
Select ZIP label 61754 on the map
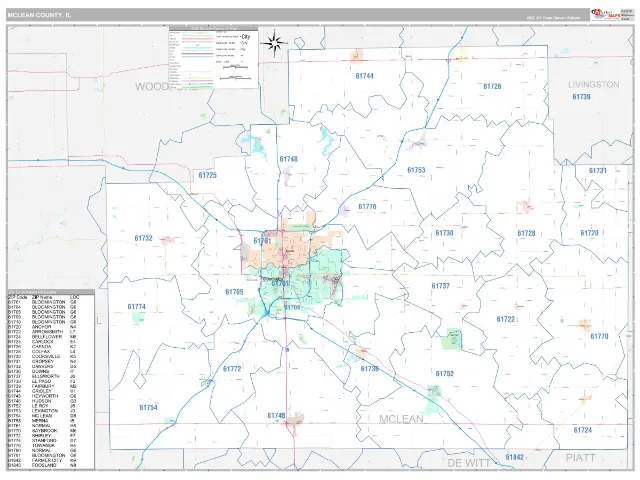(148, 408)
